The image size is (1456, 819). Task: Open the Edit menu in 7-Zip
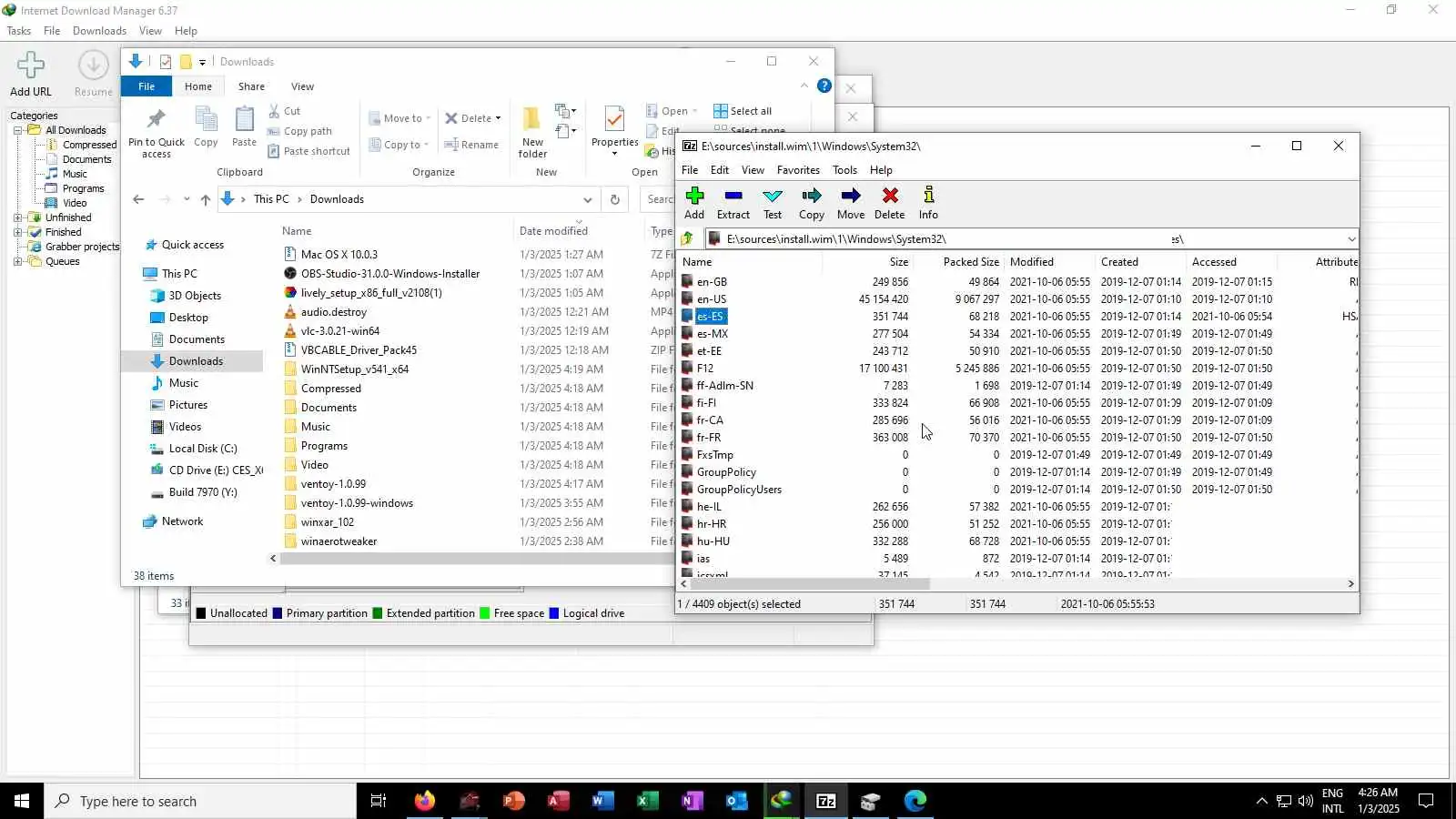click(720, 170)
